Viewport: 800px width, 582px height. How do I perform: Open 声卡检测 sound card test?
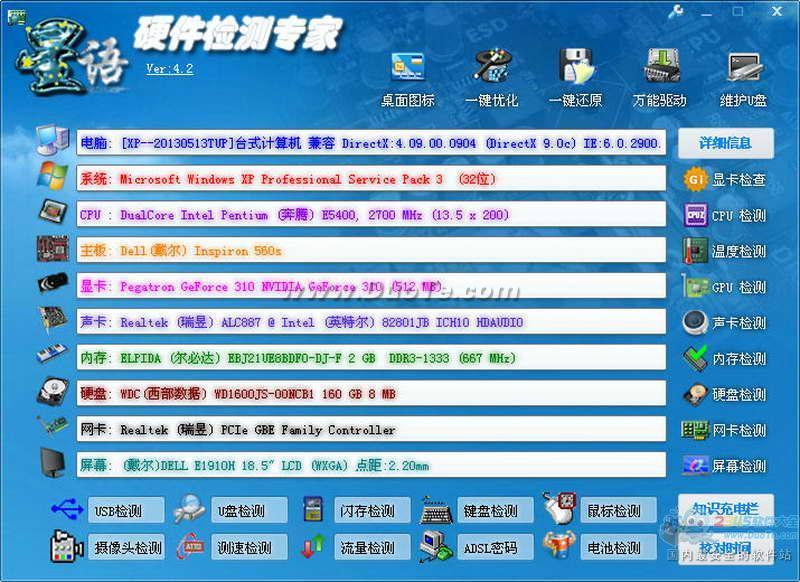724,322
